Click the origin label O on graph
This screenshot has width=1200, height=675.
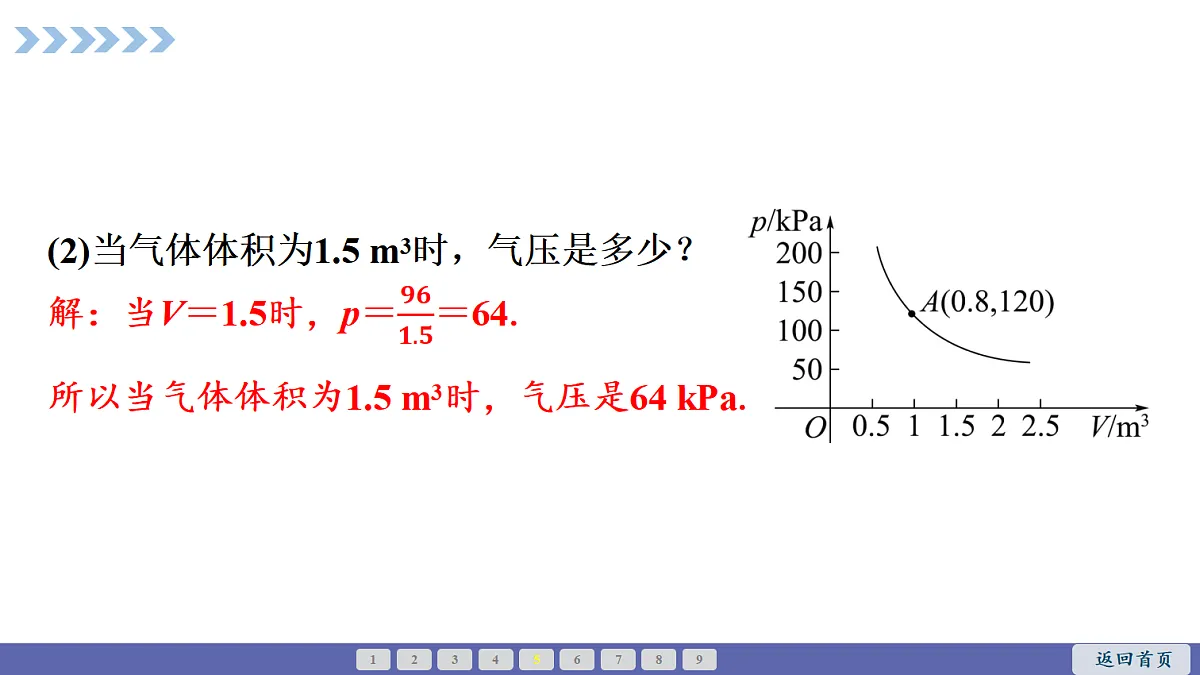816,428
